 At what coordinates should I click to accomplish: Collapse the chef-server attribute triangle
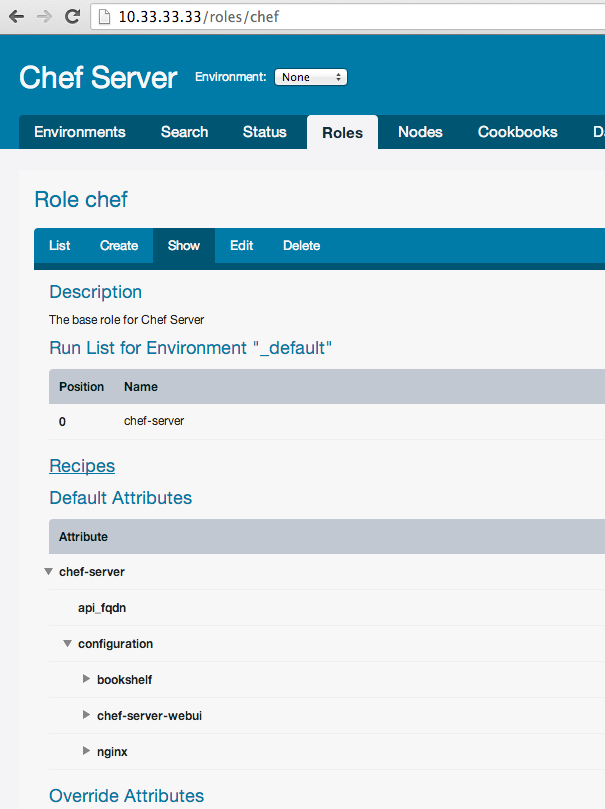(x=48, y=572)
